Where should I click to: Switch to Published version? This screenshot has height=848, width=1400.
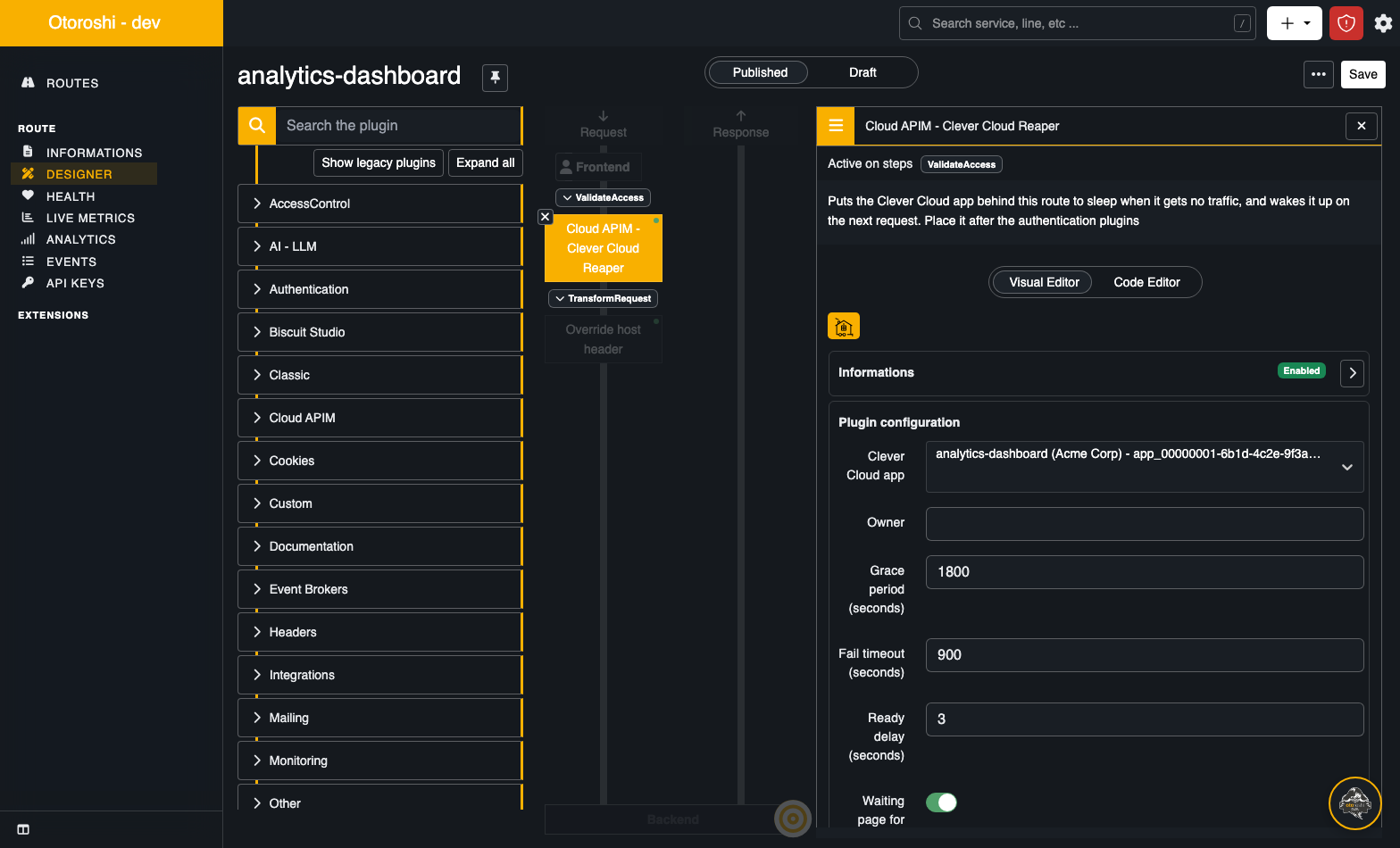[760, 72]
